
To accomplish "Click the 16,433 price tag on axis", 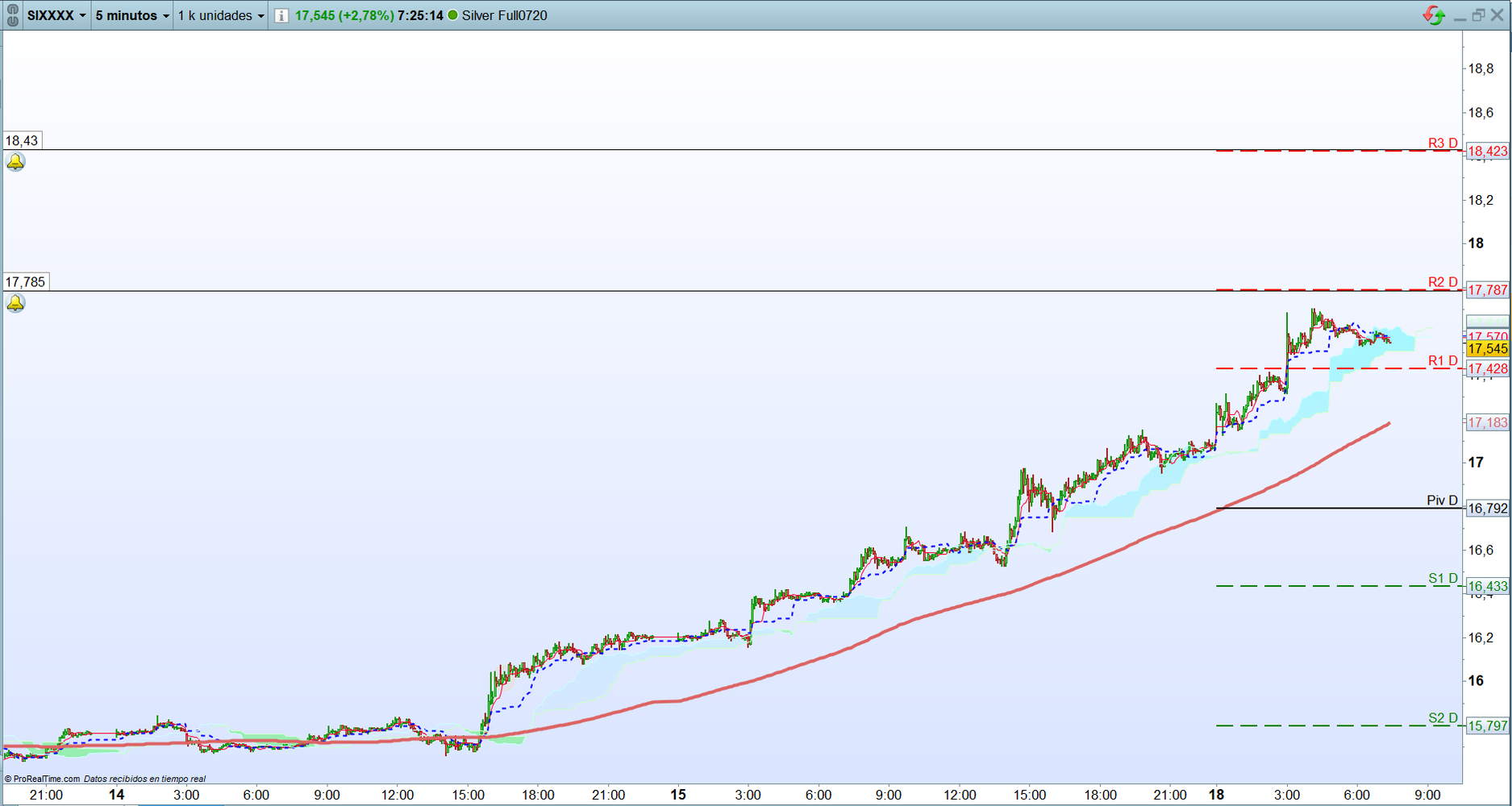I will (1487, 586).
